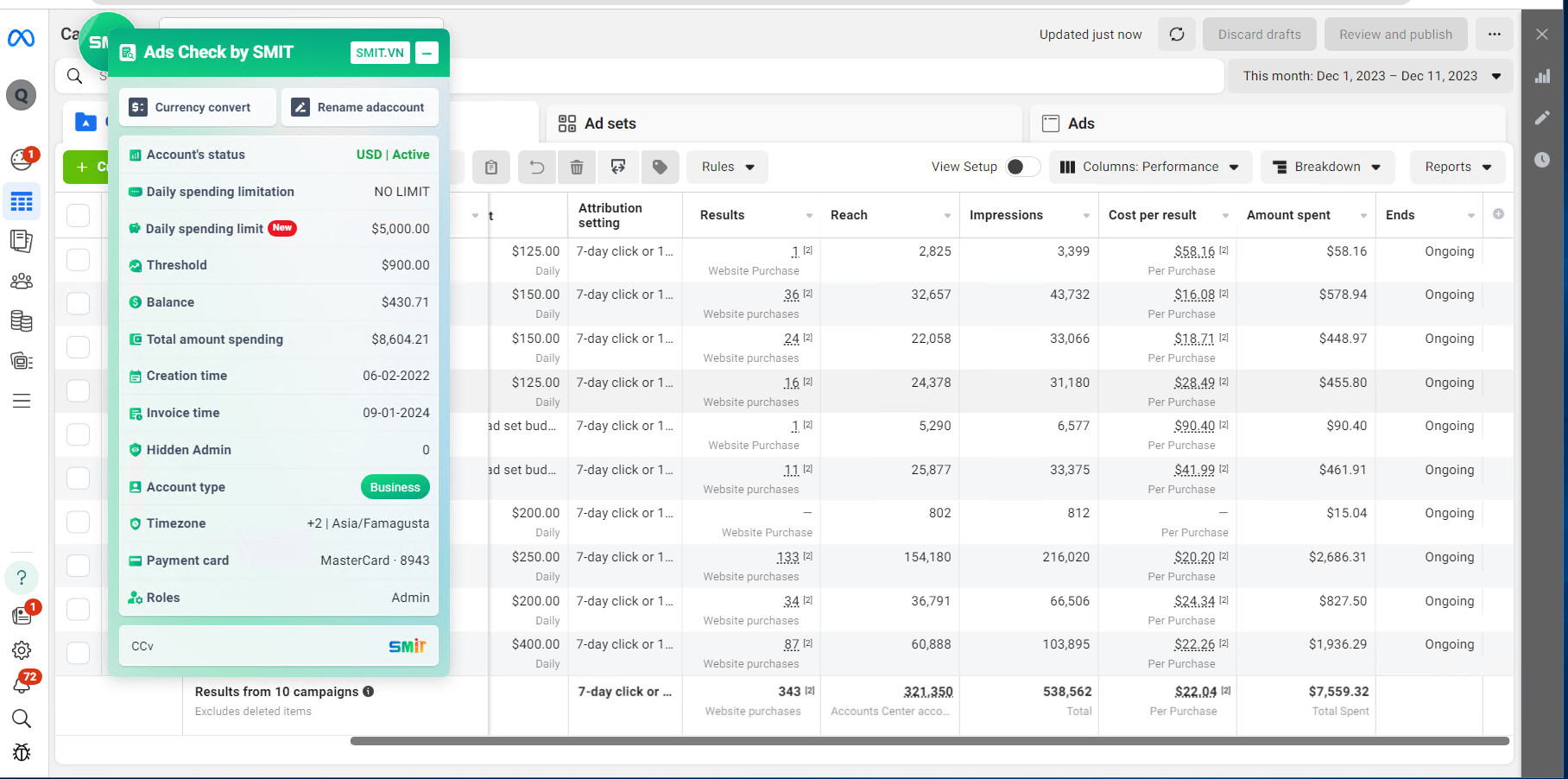Check the select-all header checkbox
1568x779 pixels.
(x=78, y=215)
